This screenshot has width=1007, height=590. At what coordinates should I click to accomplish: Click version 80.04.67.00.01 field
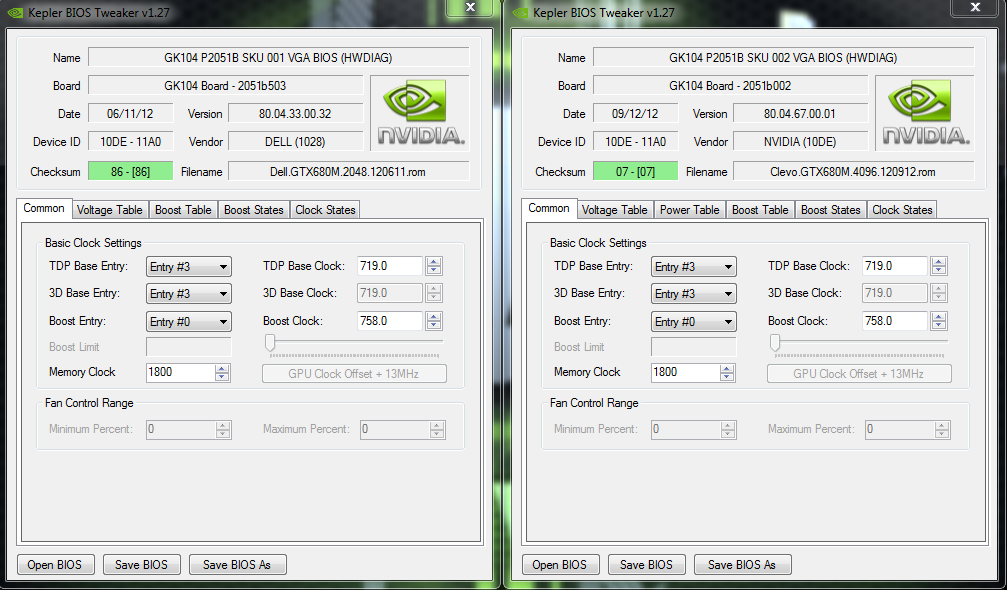(x=800, y=114)
